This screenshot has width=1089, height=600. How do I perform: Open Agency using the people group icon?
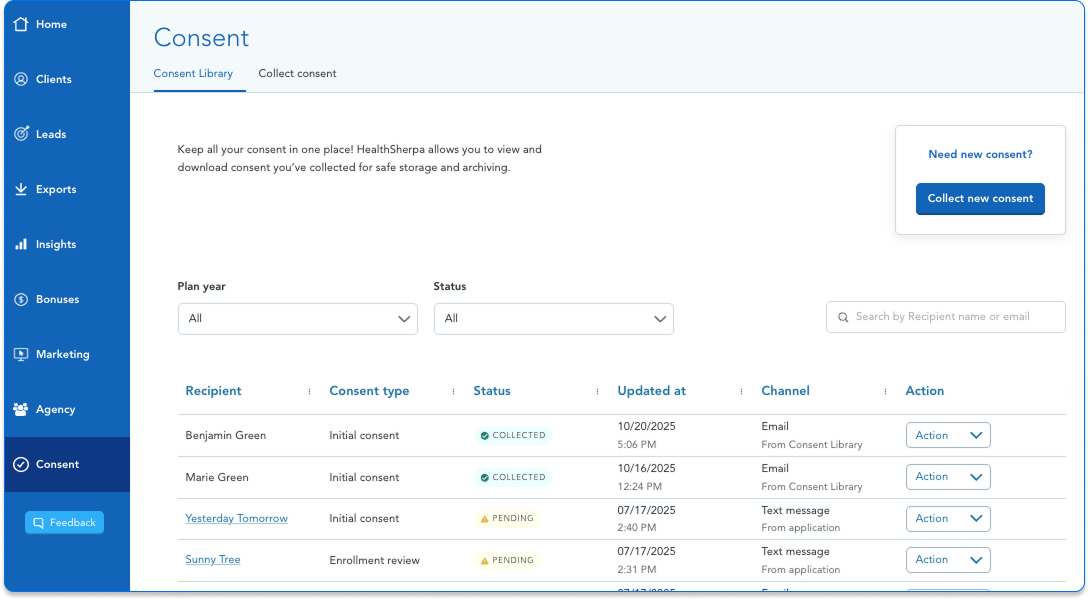21,409
